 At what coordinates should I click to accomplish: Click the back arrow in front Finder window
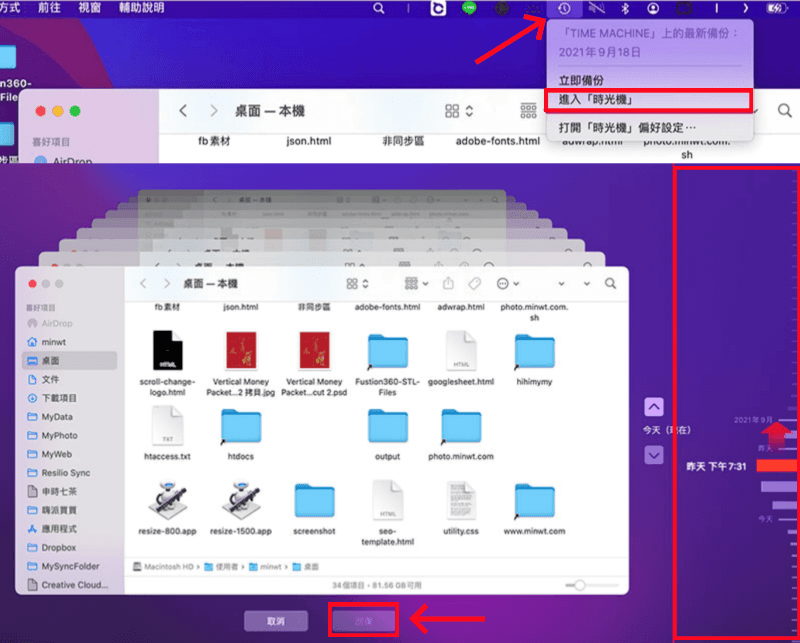(143, 283)
